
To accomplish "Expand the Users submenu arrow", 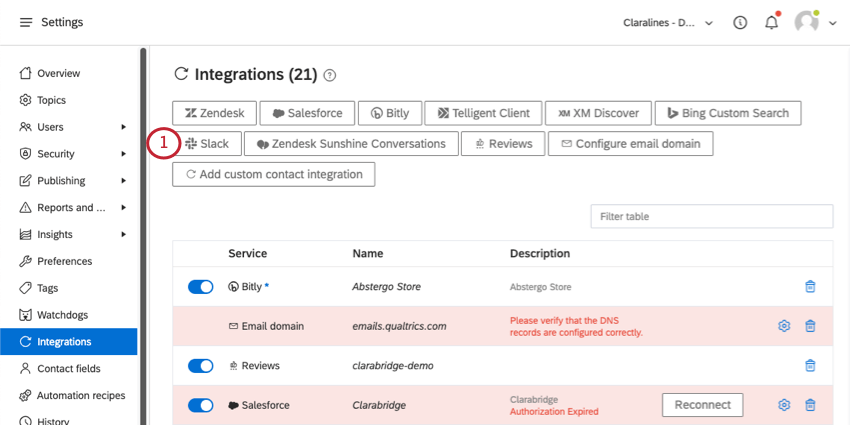I will [x=124, y=127].
